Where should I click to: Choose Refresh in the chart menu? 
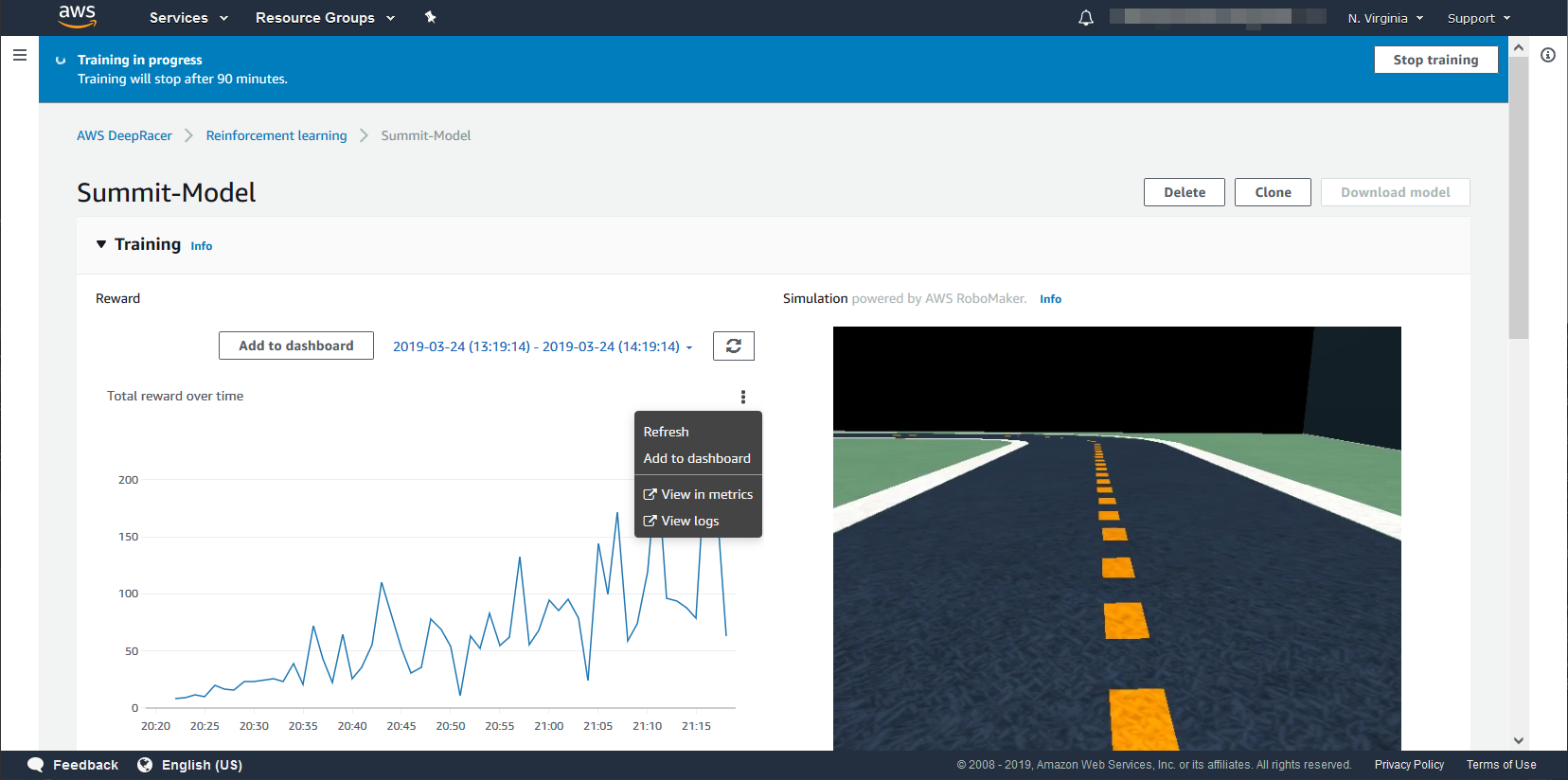coord(667,432)
